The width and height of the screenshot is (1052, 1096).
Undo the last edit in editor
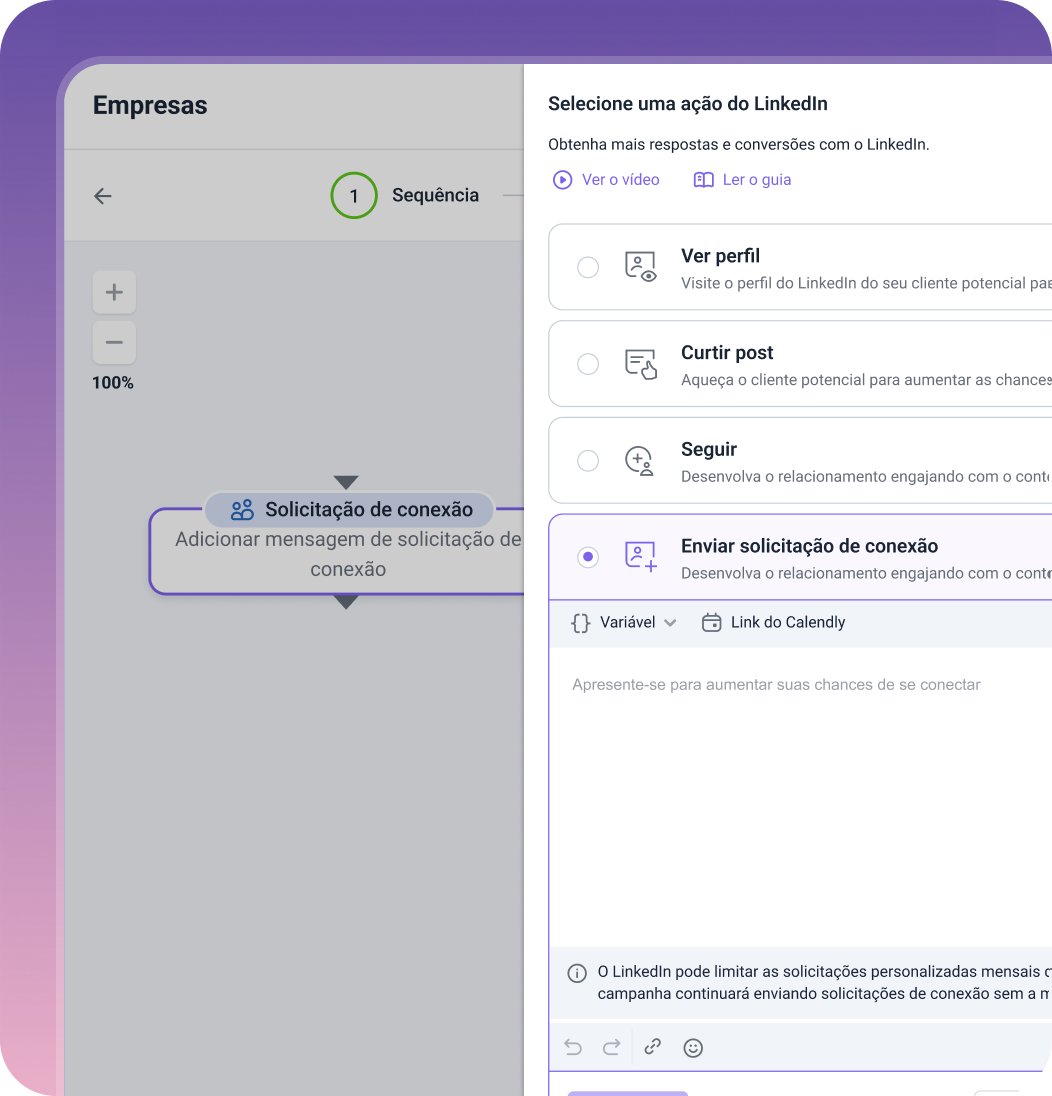point(573,1047)
